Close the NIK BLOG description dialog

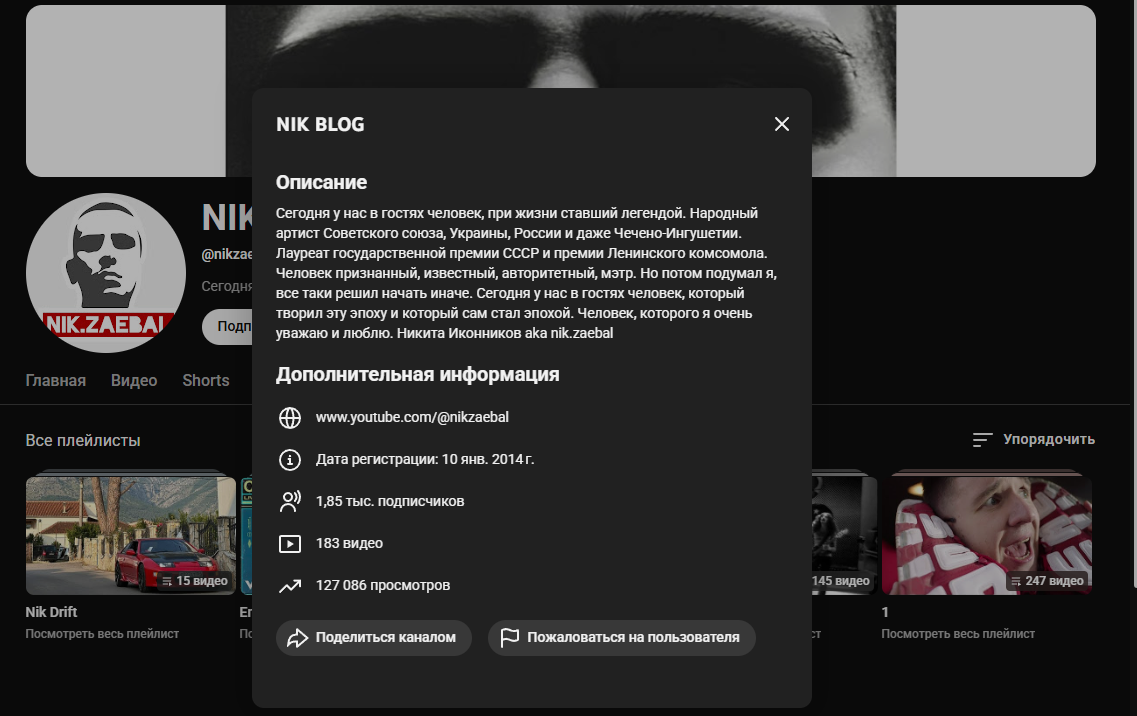pyautogui.click(x=782, y=124)
